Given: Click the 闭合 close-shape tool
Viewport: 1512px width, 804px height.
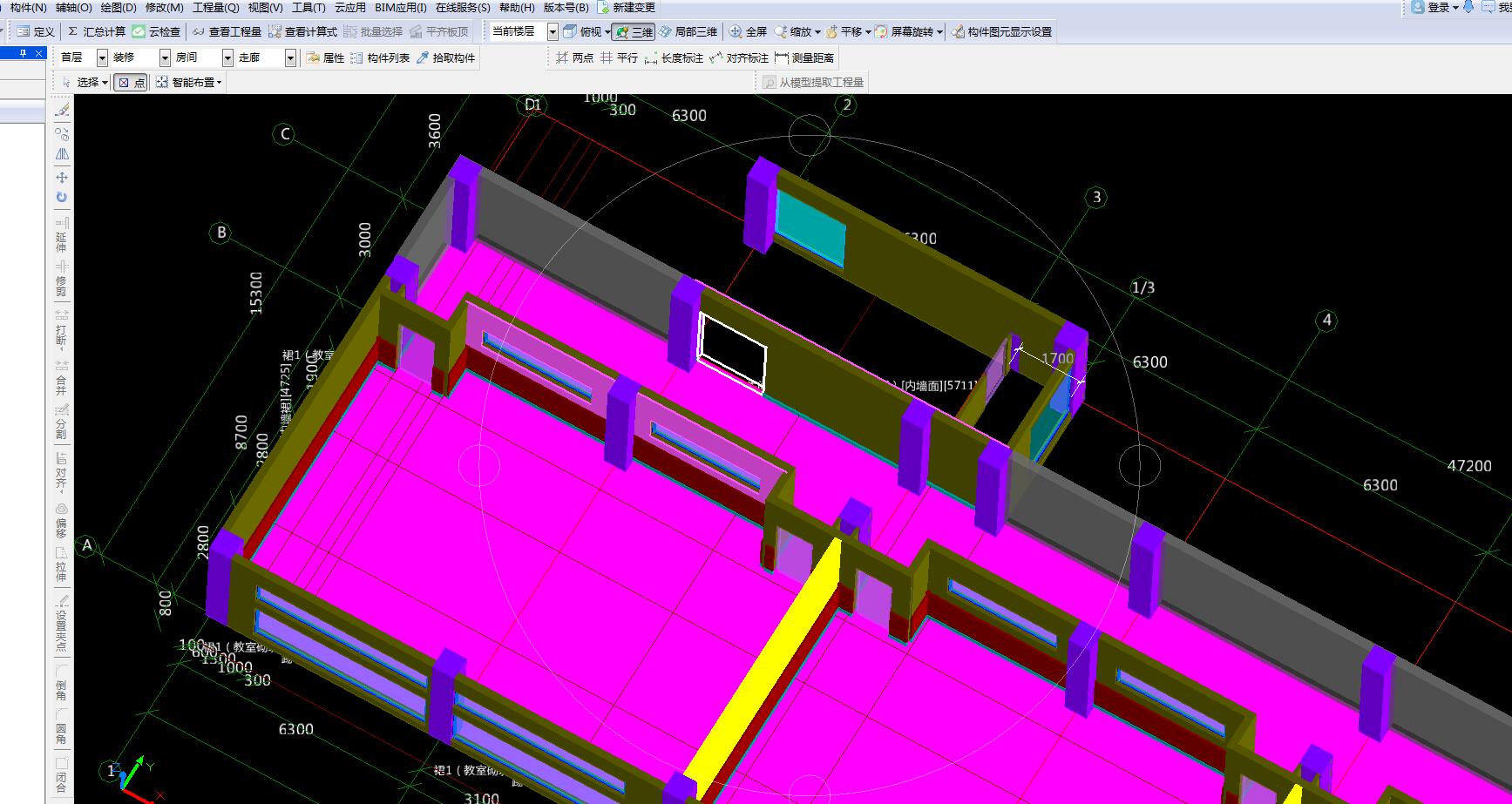Looking at the screenshot, I should coord(61,775).
